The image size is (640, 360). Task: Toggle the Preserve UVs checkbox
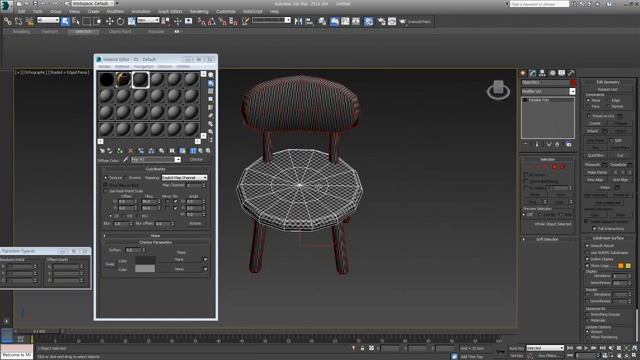(589, 116)
